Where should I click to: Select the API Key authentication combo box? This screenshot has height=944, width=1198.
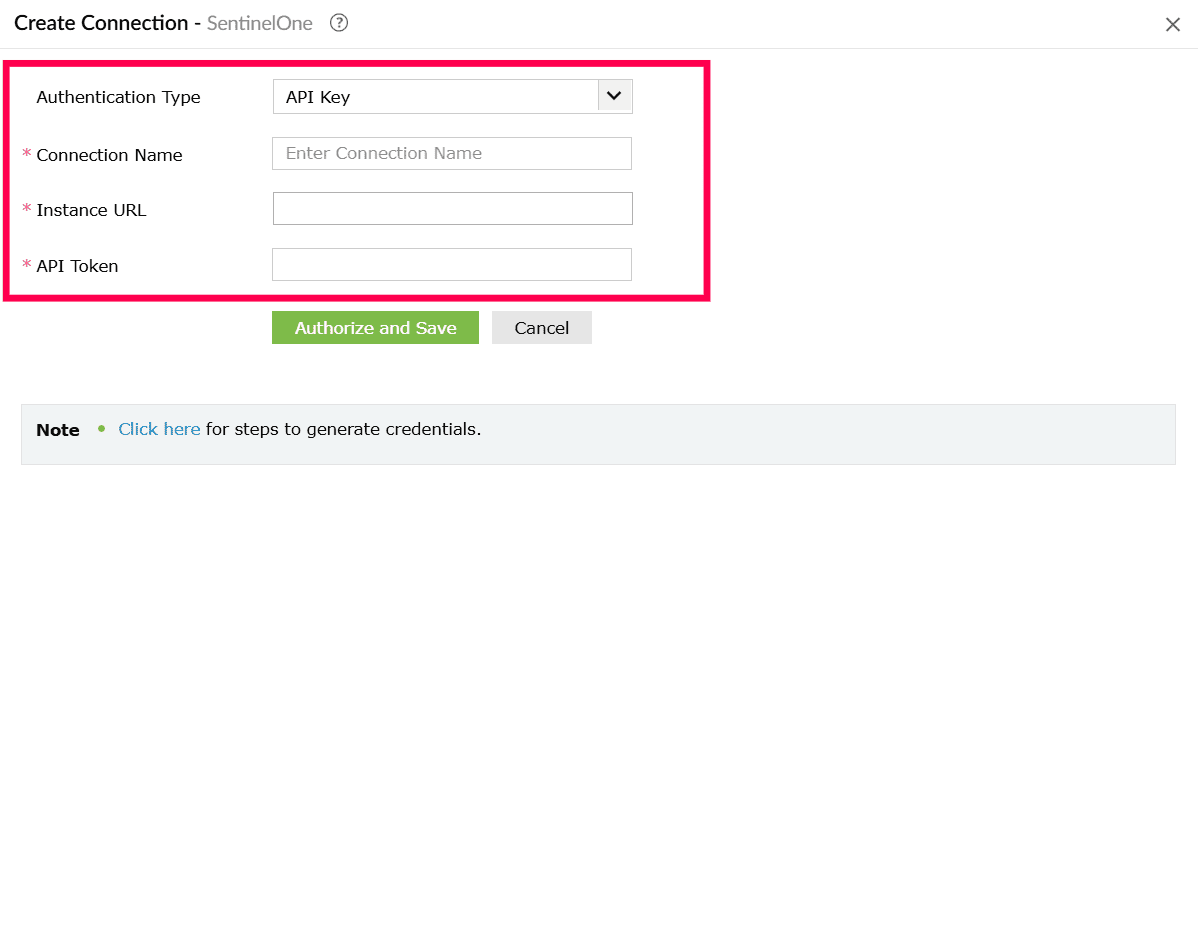pyautogui.click(x=452, y=96)
